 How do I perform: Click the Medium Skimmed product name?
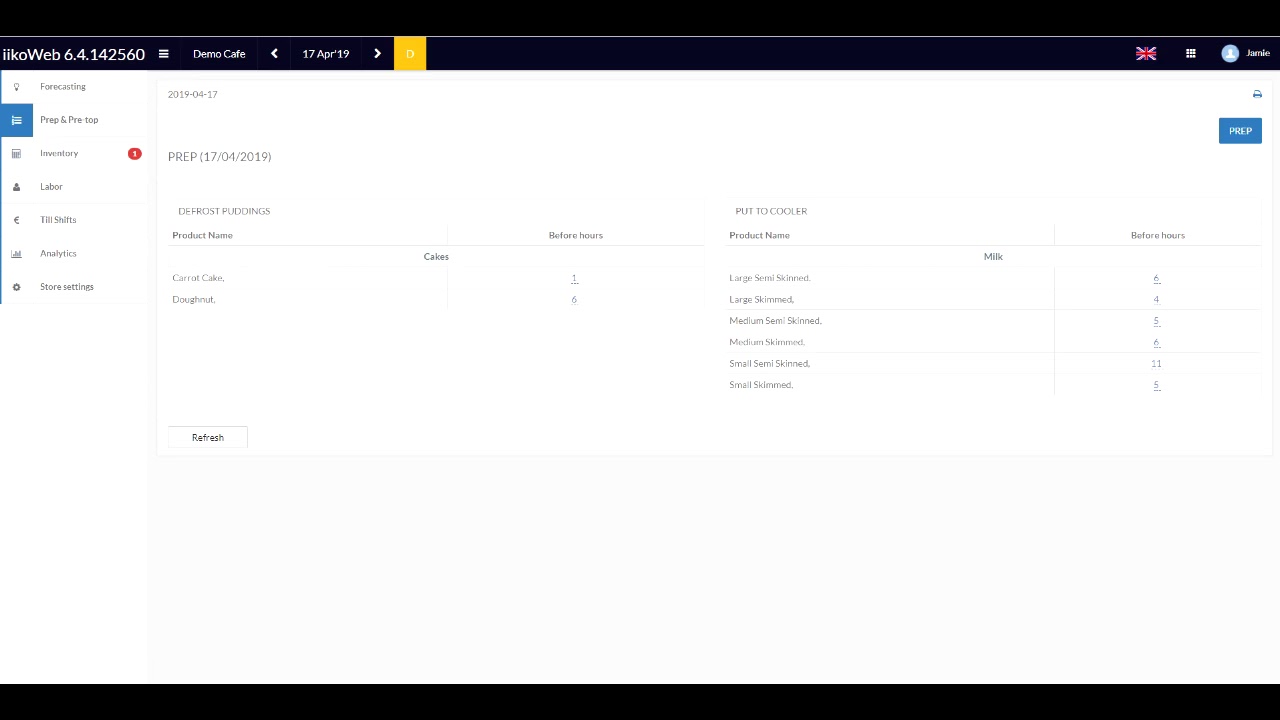pyautogui.click(x=767, y=342)
